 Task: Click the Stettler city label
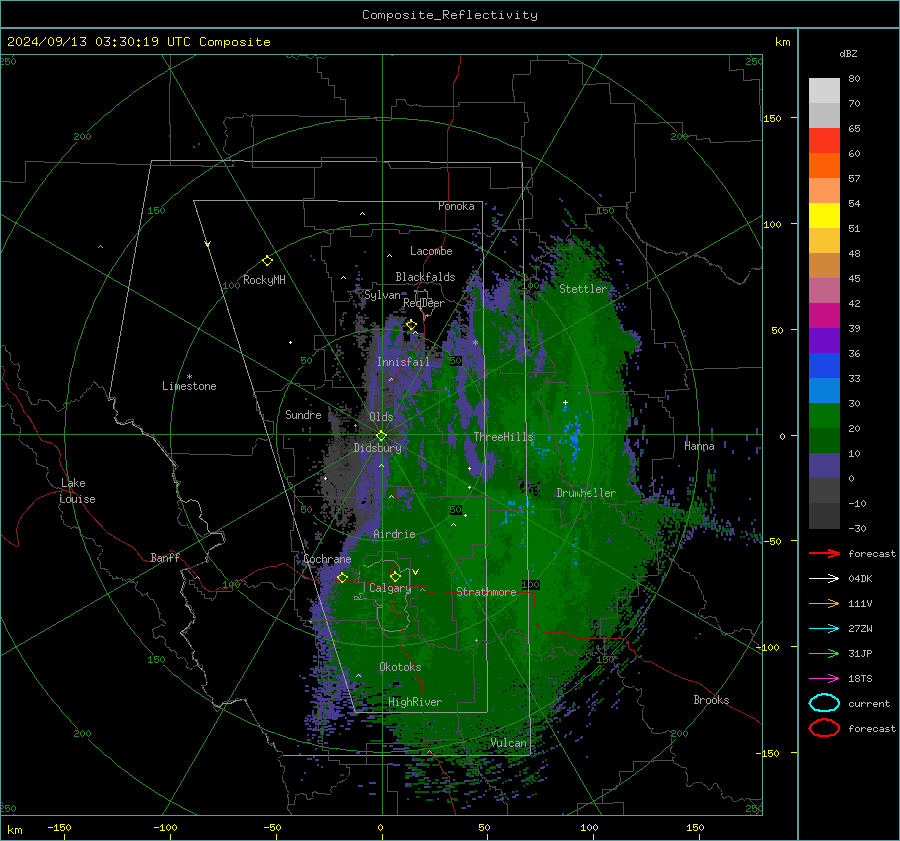click(583, 289)
